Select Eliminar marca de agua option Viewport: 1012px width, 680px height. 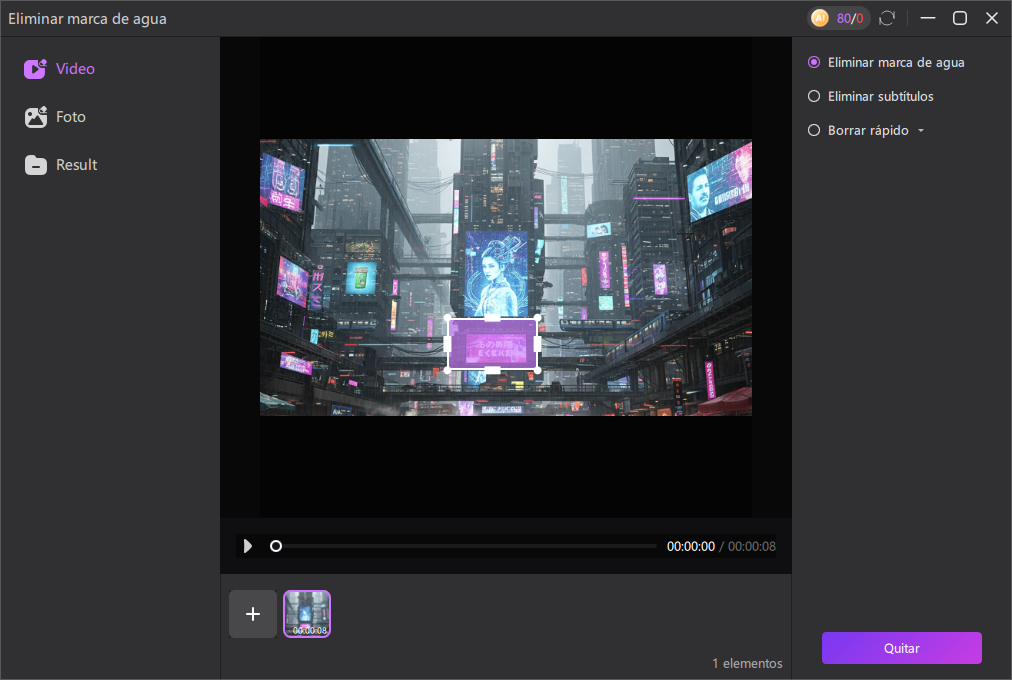click(x=814, y=62)
